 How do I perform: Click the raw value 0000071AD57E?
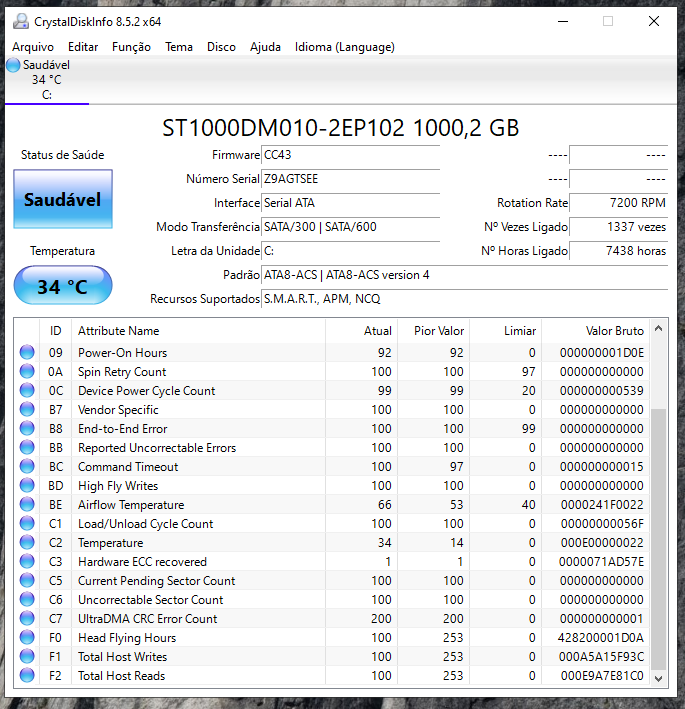[x=601, y=562]
